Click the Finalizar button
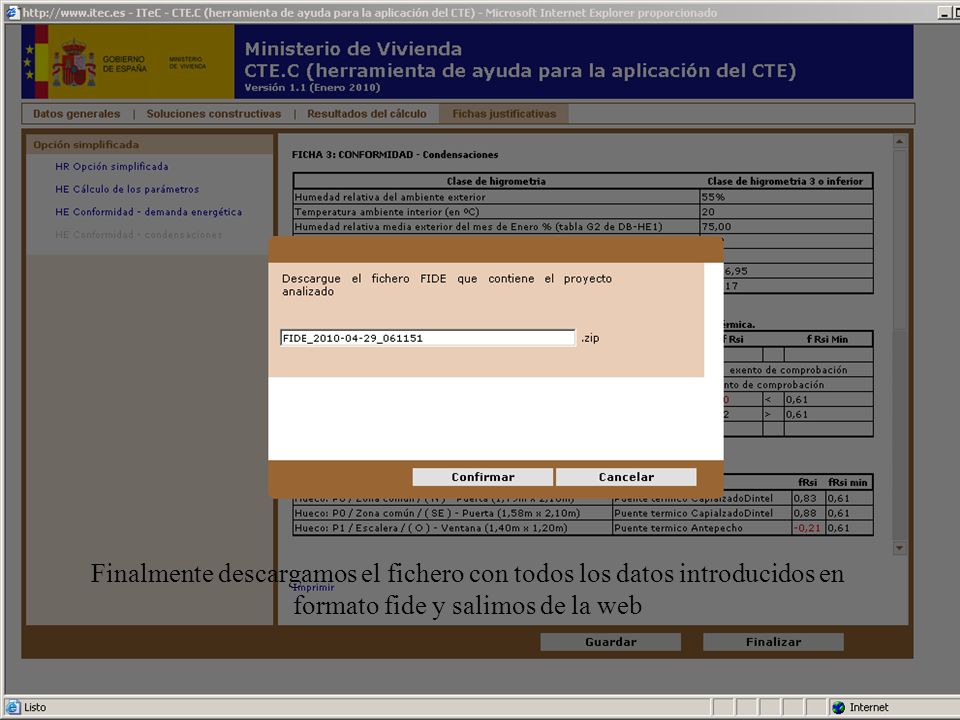The image size is (960, 720). (773, 642)
